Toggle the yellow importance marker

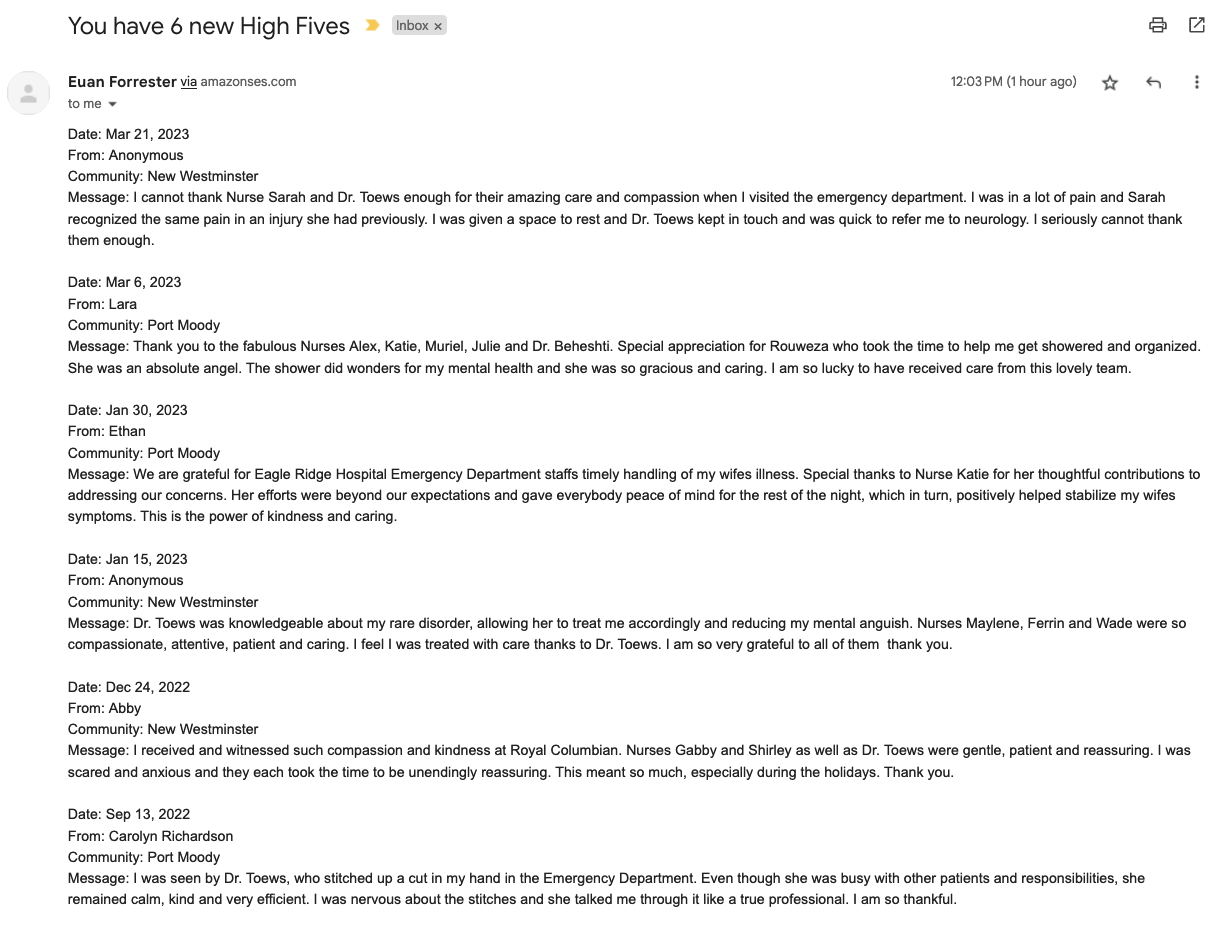tap(372, 26)
